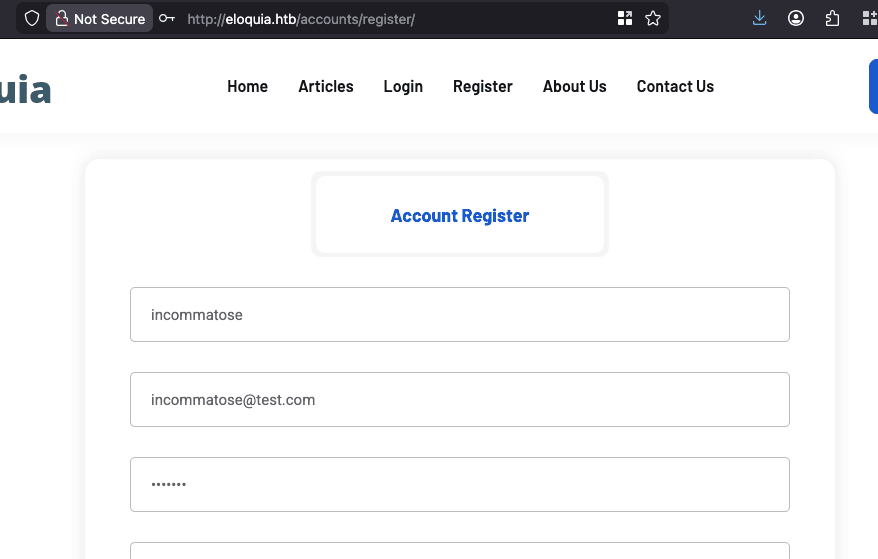Focus the masked password field
This screenshot has width=878, height=559.
tap(460, 485)
